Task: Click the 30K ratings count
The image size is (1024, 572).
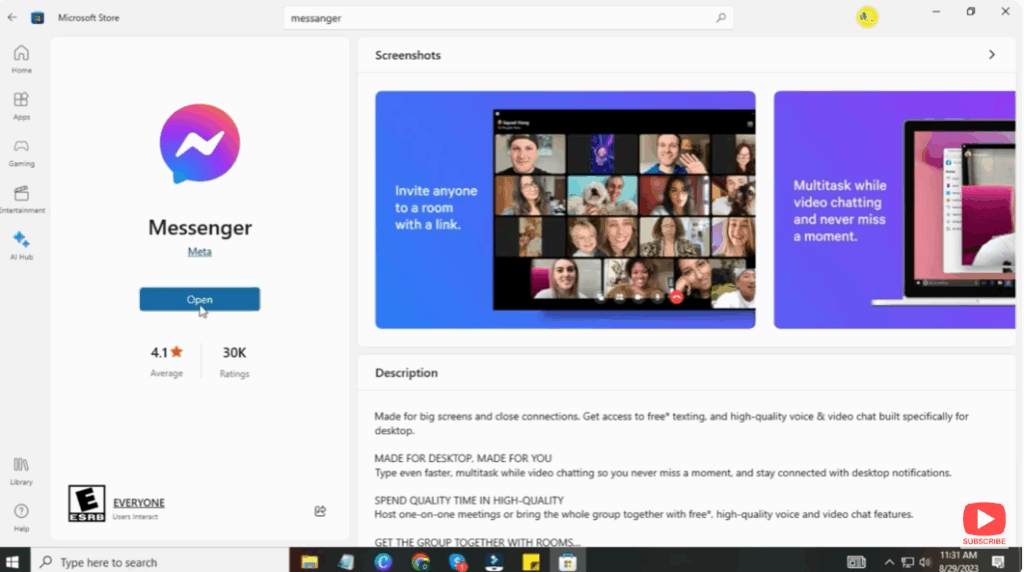Action: [x=234, y=353]
